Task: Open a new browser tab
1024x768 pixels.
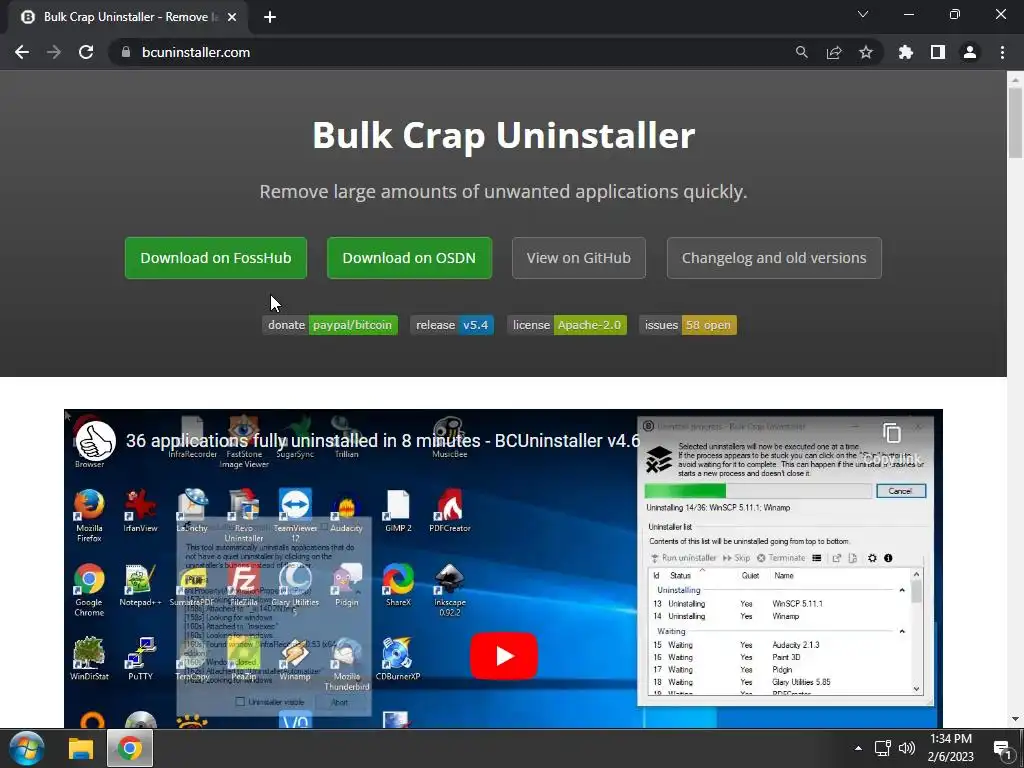Action: 270,17
